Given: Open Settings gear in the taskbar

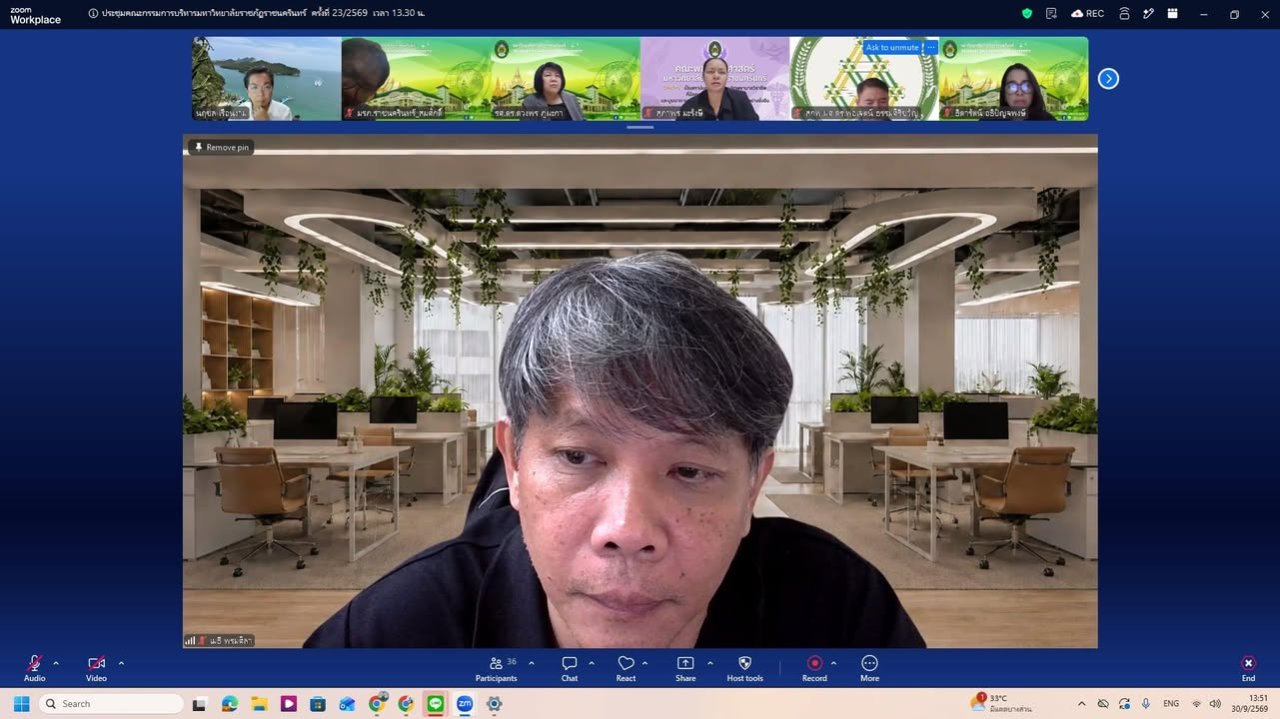Looking at the screenshot, I should coord(494,704).
